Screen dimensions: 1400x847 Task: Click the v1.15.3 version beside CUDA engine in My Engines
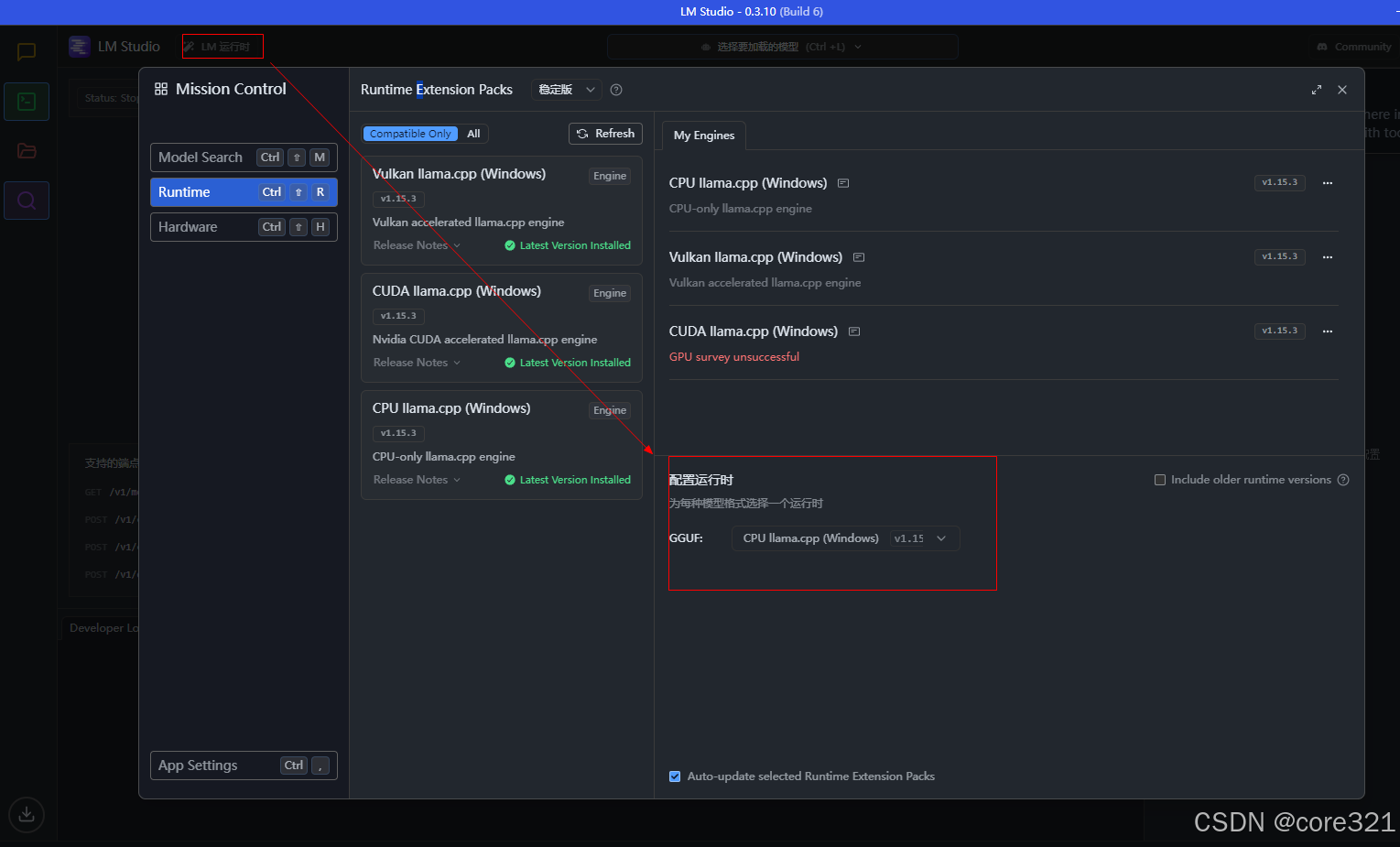1280,331
